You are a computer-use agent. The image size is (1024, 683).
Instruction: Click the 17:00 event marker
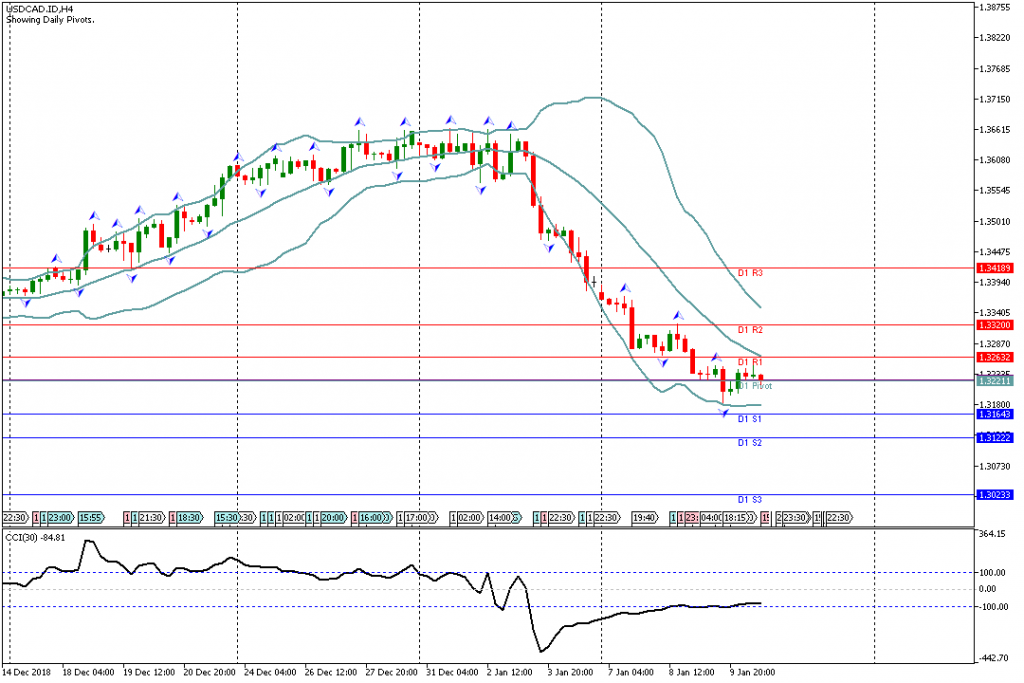pyautogui.click(x=418, y=518)
